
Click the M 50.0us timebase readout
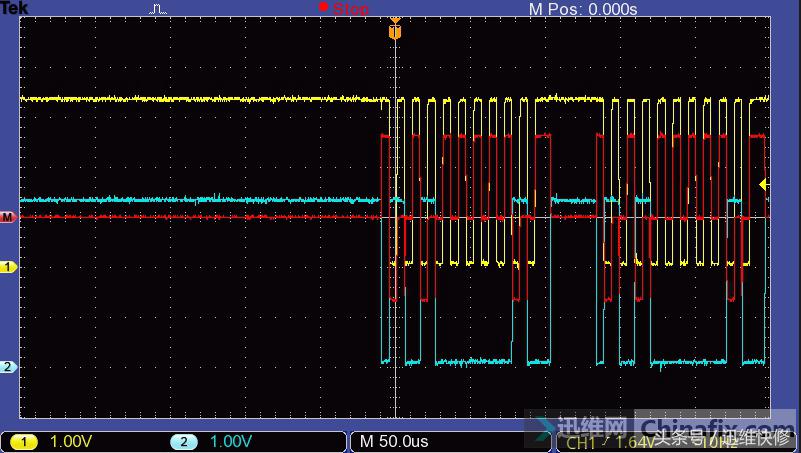394,441
